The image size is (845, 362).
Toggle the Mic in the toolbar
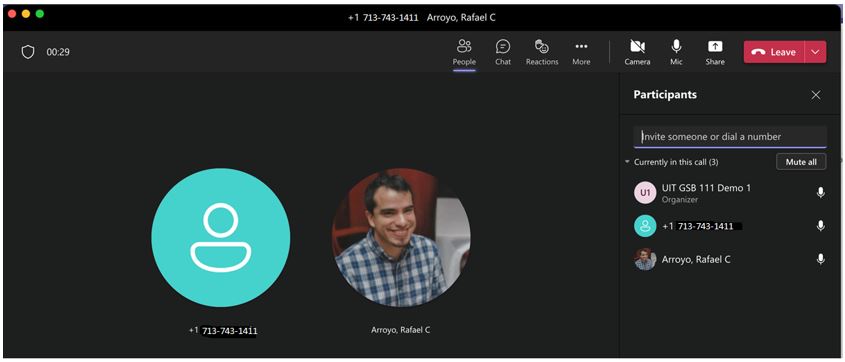676,52
